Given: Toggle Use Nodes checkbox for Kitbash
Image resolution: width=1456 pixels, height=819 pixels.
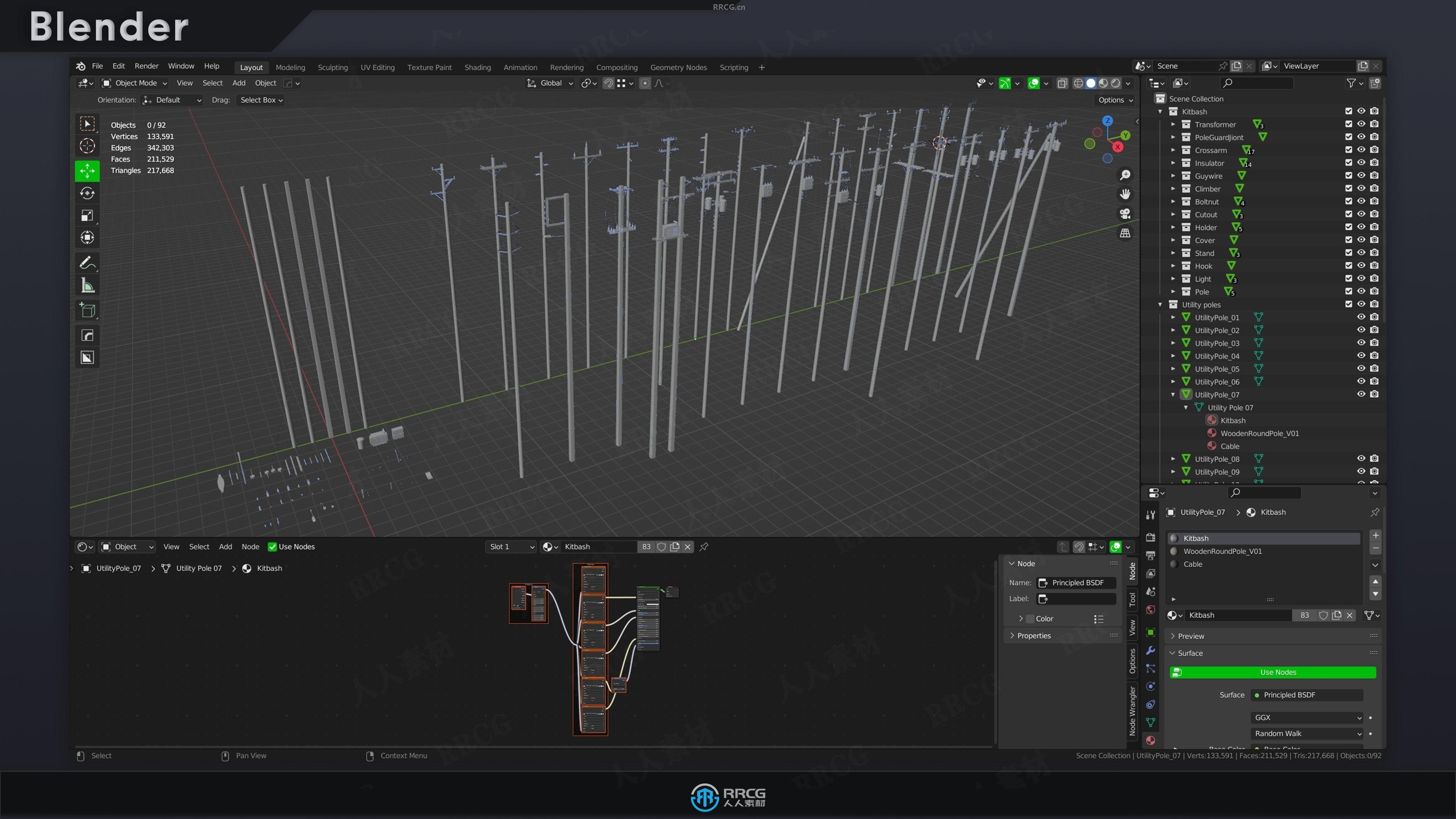Looking at the screenshot, I should [x=1276, y=671].
